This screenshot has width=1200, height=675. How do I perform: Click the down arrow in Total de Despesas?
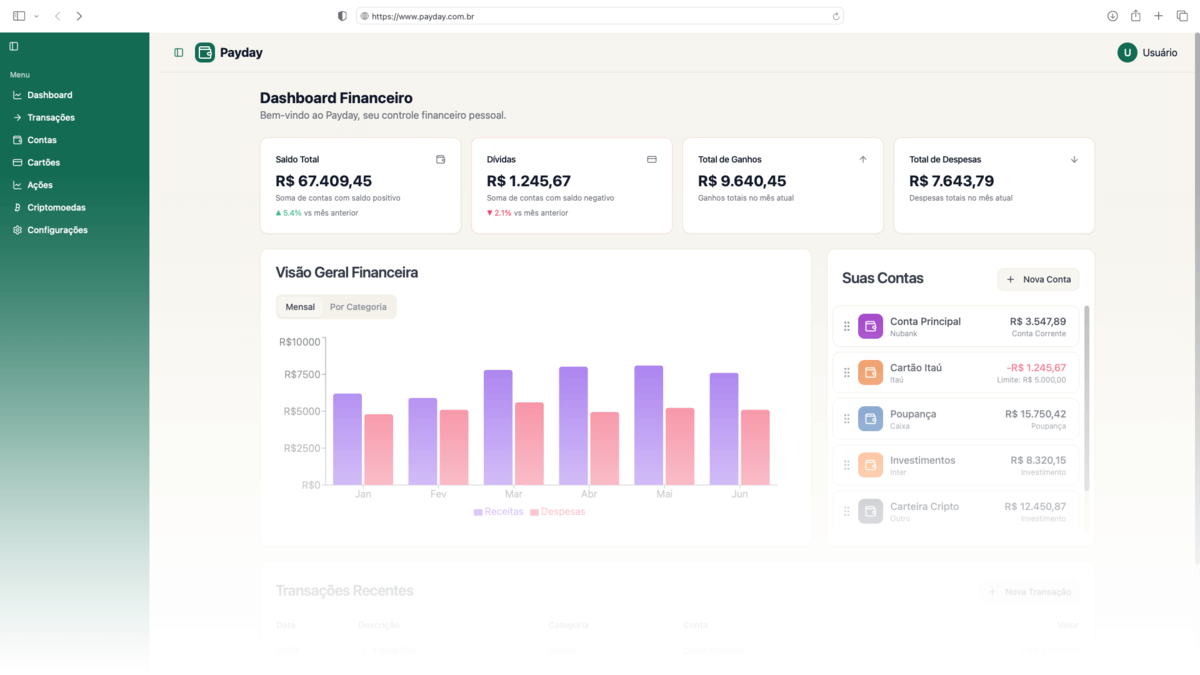pyautogui.click(x=1074, y=159)
